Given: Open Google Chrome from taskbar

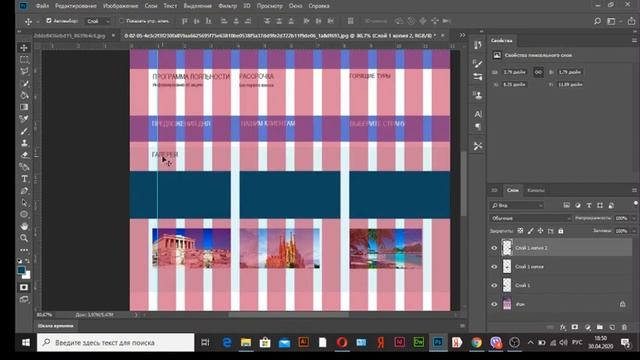Looking at the screenshot, I should point(476,342).
